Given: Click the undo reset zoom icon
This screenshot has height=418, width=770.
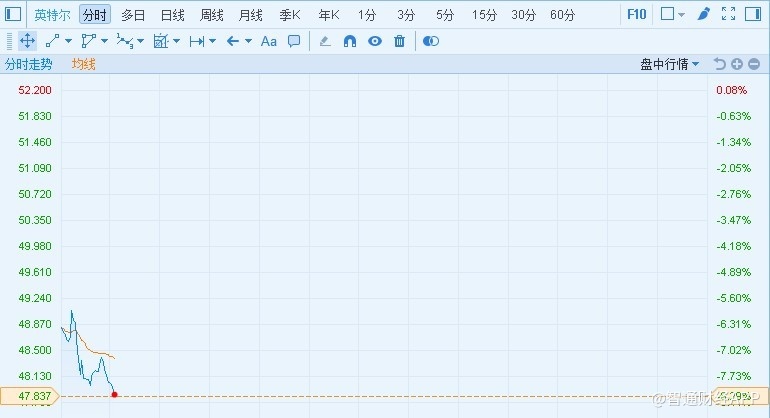Looking at the screenshot, I should 719,64.
